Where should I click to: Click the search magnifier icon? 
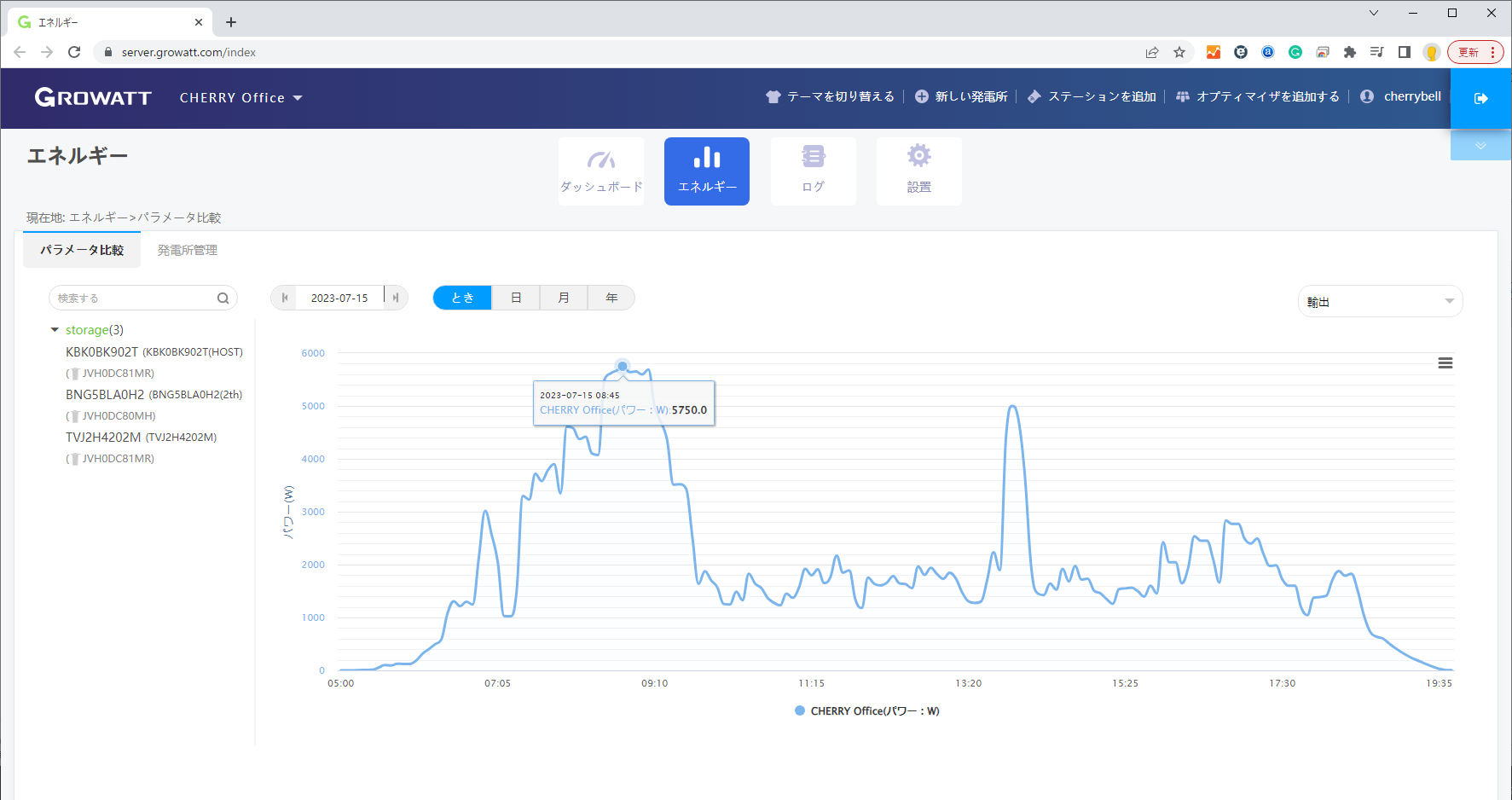tap(223, 299)
